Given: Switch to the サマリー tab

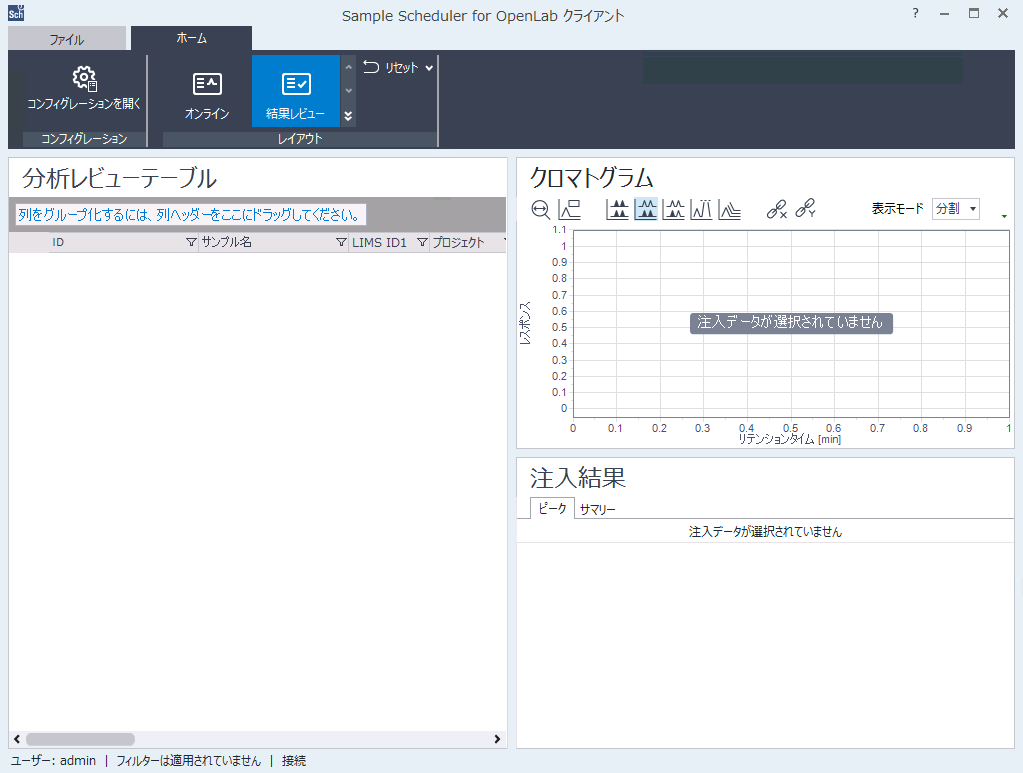Looking at the screenshot, I should coord(598,509).
